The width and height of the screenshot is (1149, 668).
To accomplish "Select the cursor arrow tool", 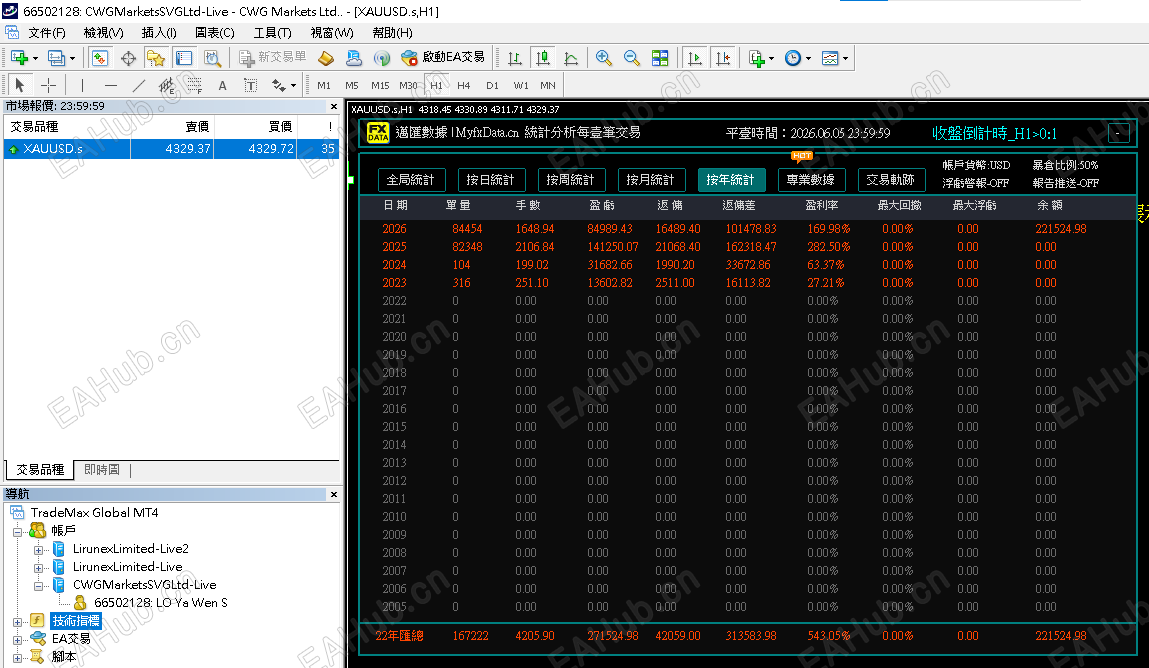I will click(x=20, y=85).
